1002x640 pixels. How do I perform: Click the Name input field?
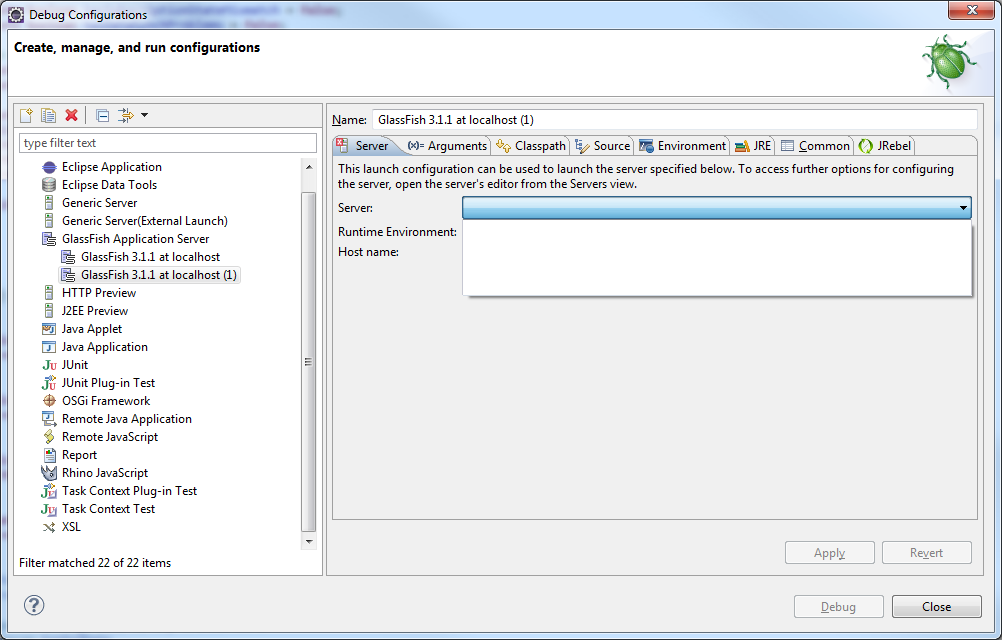click(x=674, y=120)
